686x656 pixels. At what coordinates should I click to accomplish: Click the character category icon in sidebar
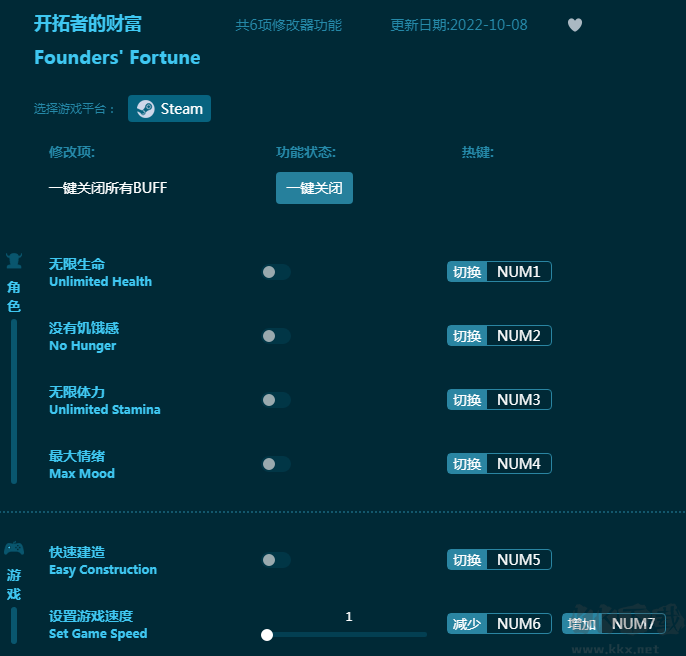(x=14, y=262)
